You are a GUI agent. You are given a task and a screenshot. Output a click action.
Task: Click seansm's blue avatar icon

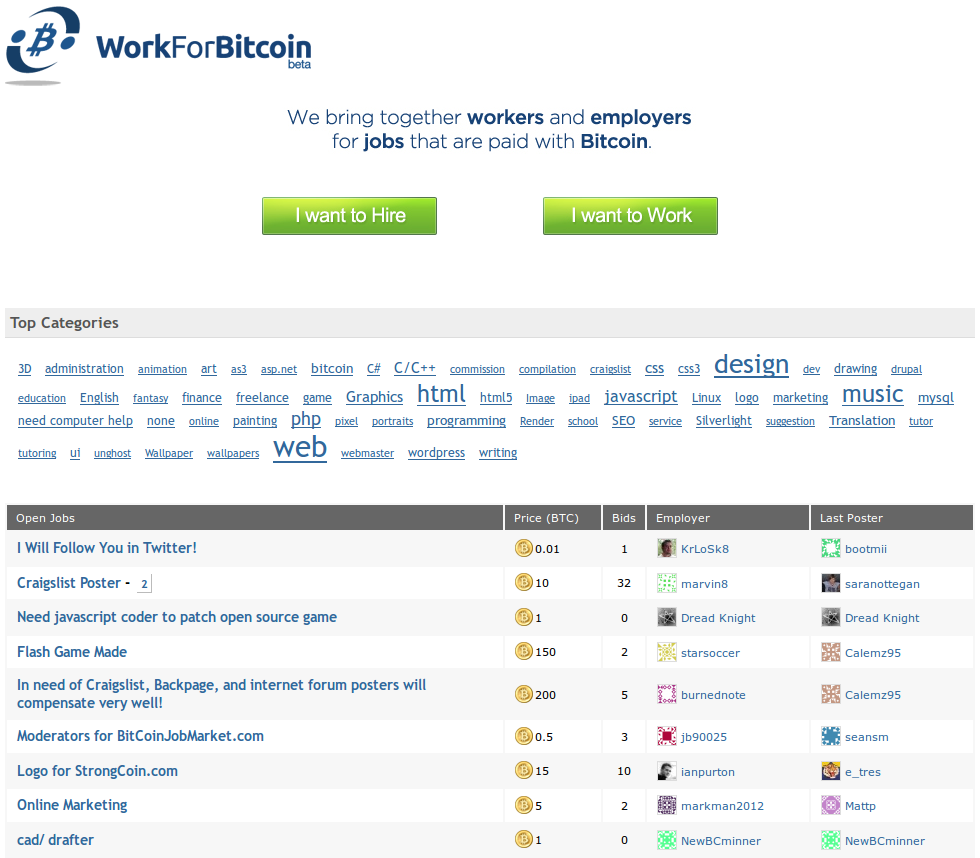830,736
